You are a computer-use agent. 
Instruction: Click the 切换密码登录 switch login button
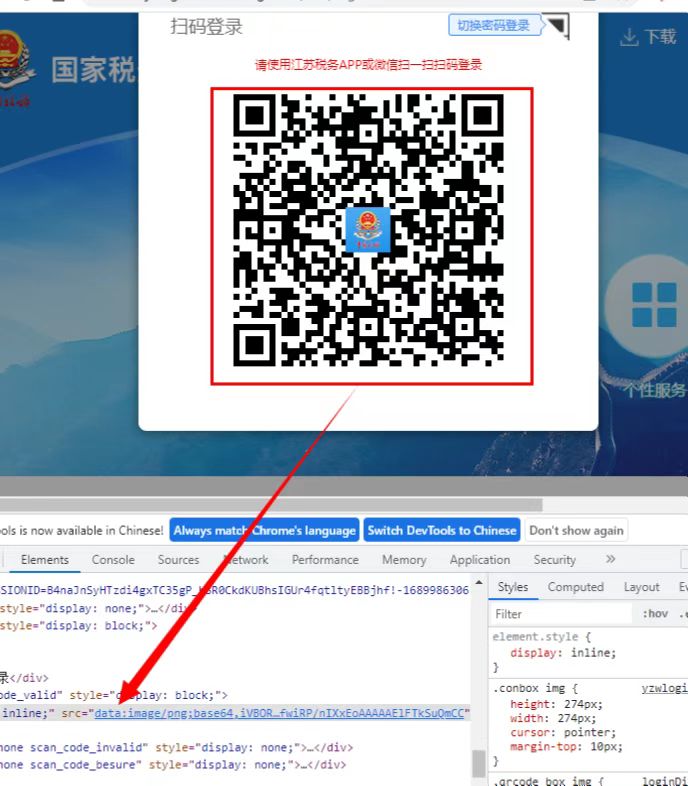(x=494, y=25)
